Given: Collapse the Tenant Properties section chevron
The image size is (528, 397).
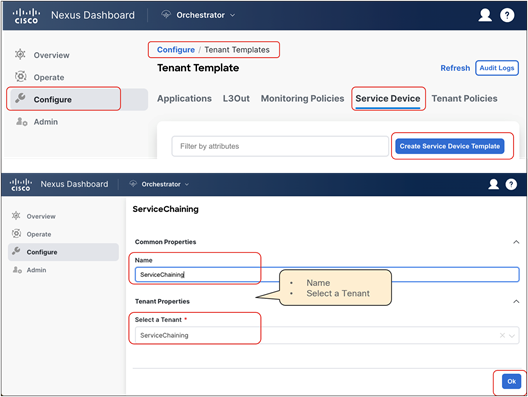Looking at the screenshot, I should pyautogui.click(x=516, y=301).
